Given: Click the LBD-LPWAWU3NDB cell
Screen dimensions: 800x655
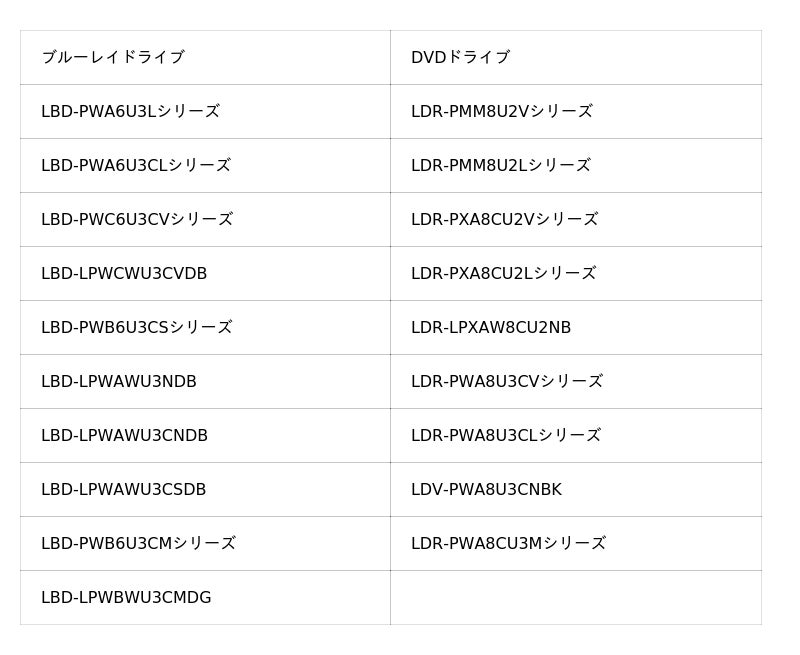Looking at the screenshot, I should point(205,382).
